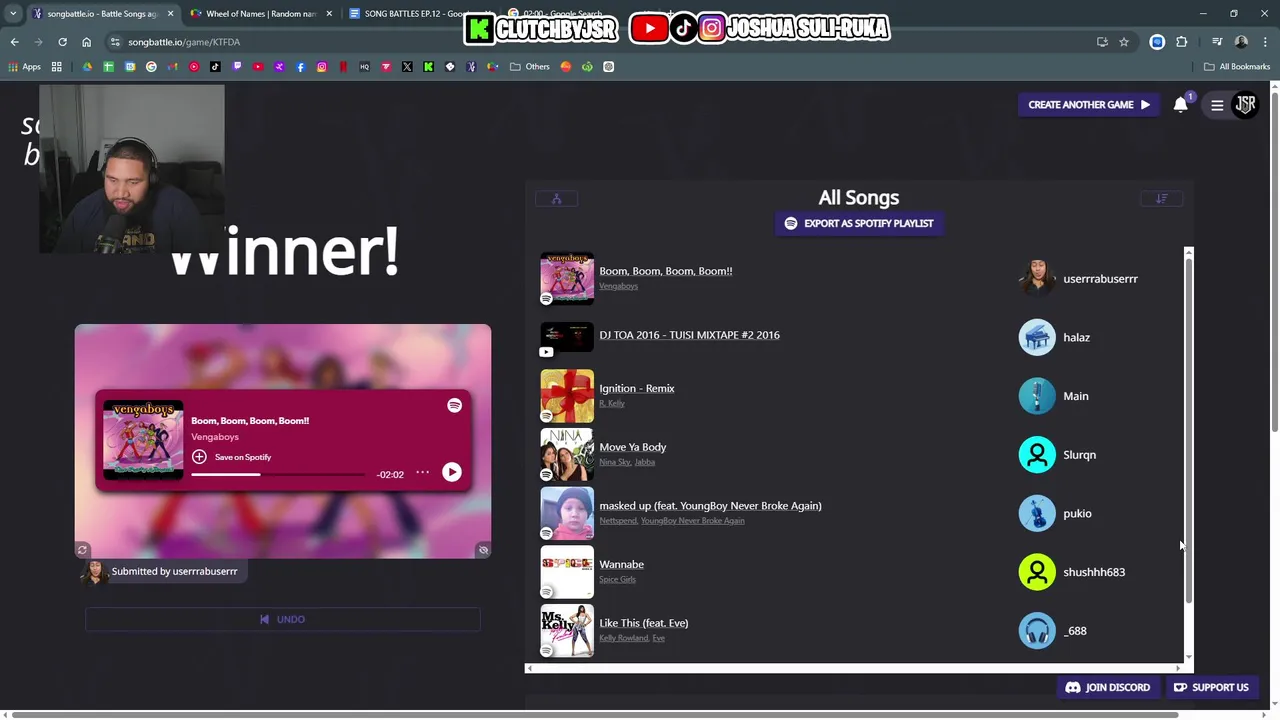Click the Move Ya Body album thumbnail
The image size is (1280, 720).
tap(567, 455)
